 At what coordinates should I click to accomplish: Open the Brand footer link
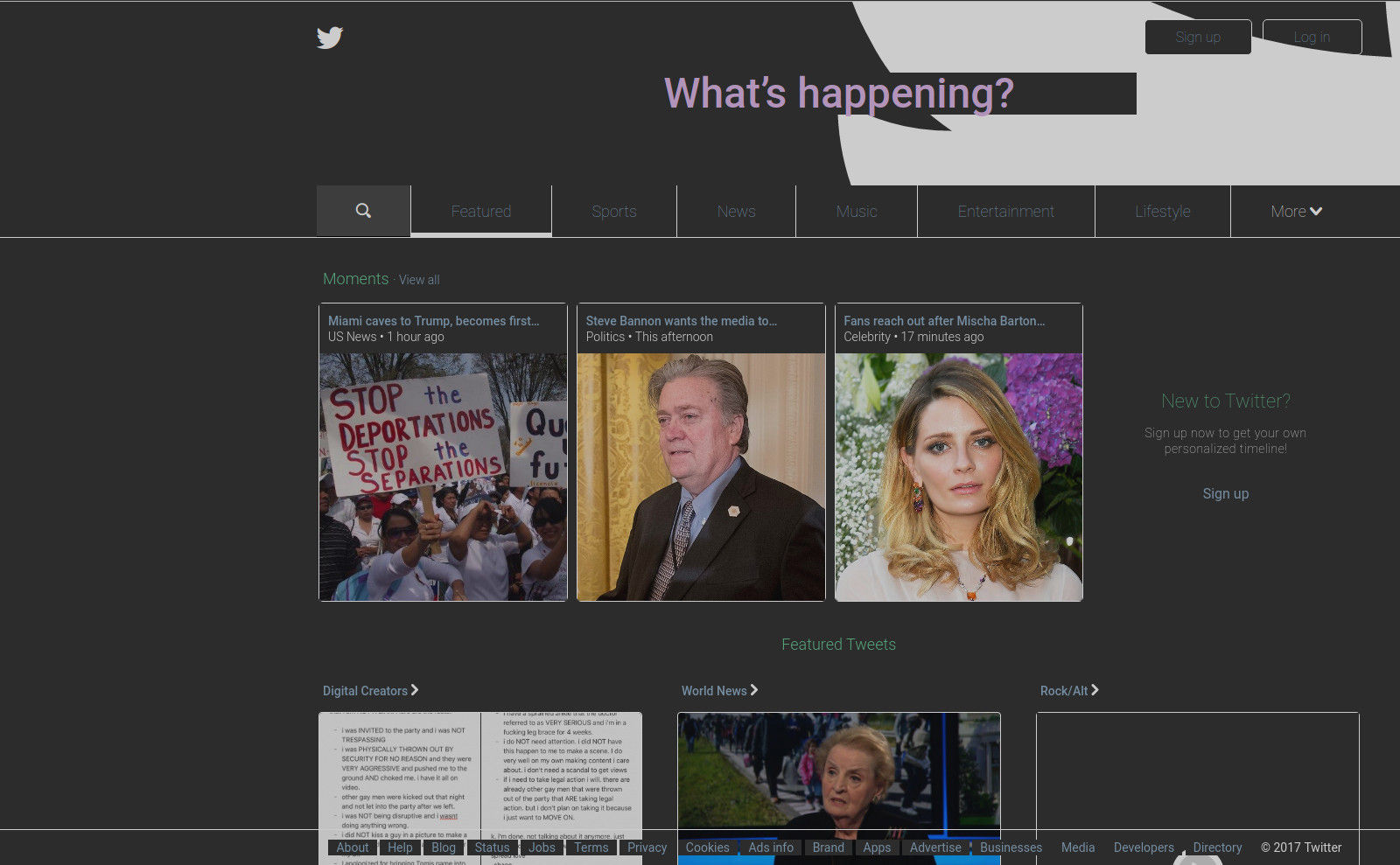829,848
